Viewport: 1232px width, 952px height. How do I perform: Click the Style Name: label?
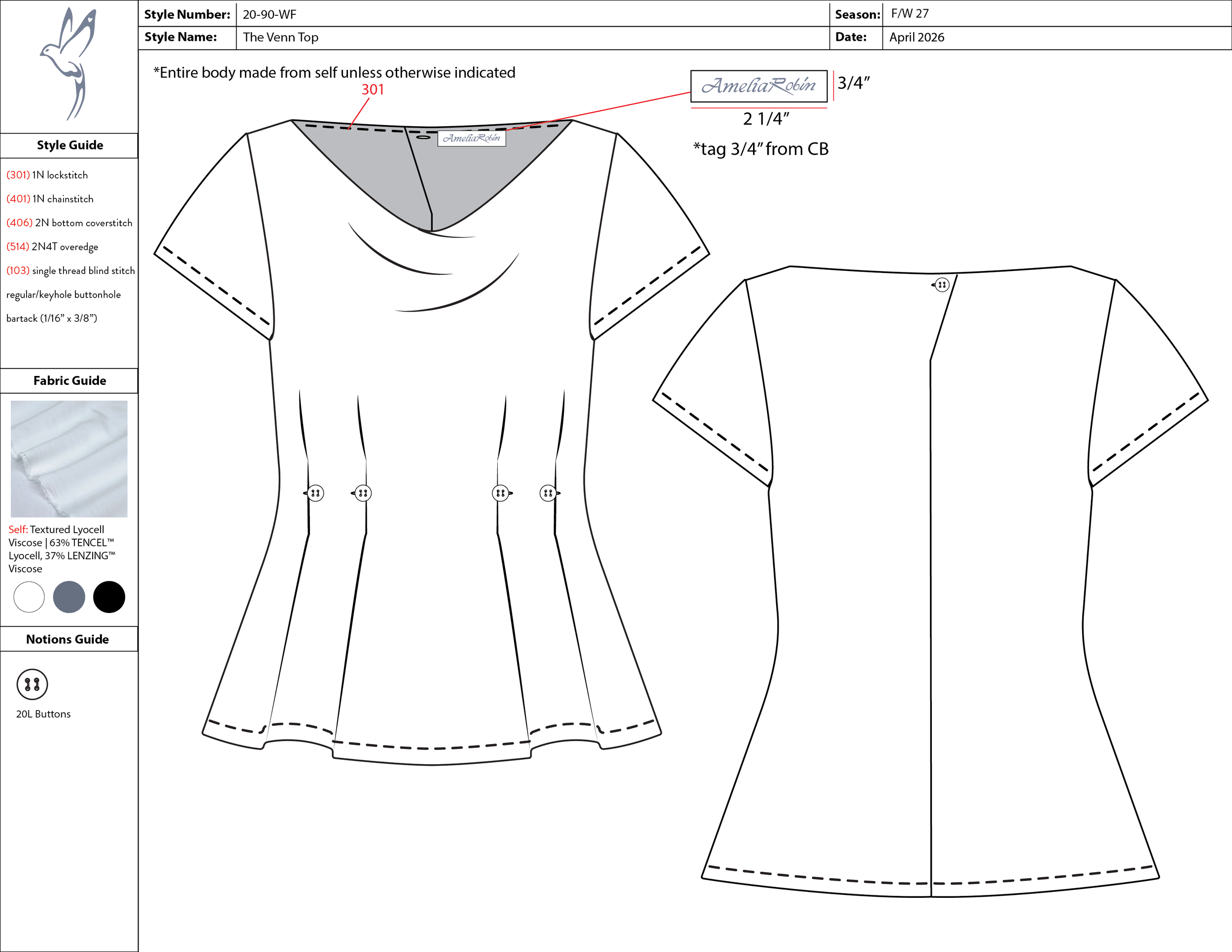tap(180, 37)
